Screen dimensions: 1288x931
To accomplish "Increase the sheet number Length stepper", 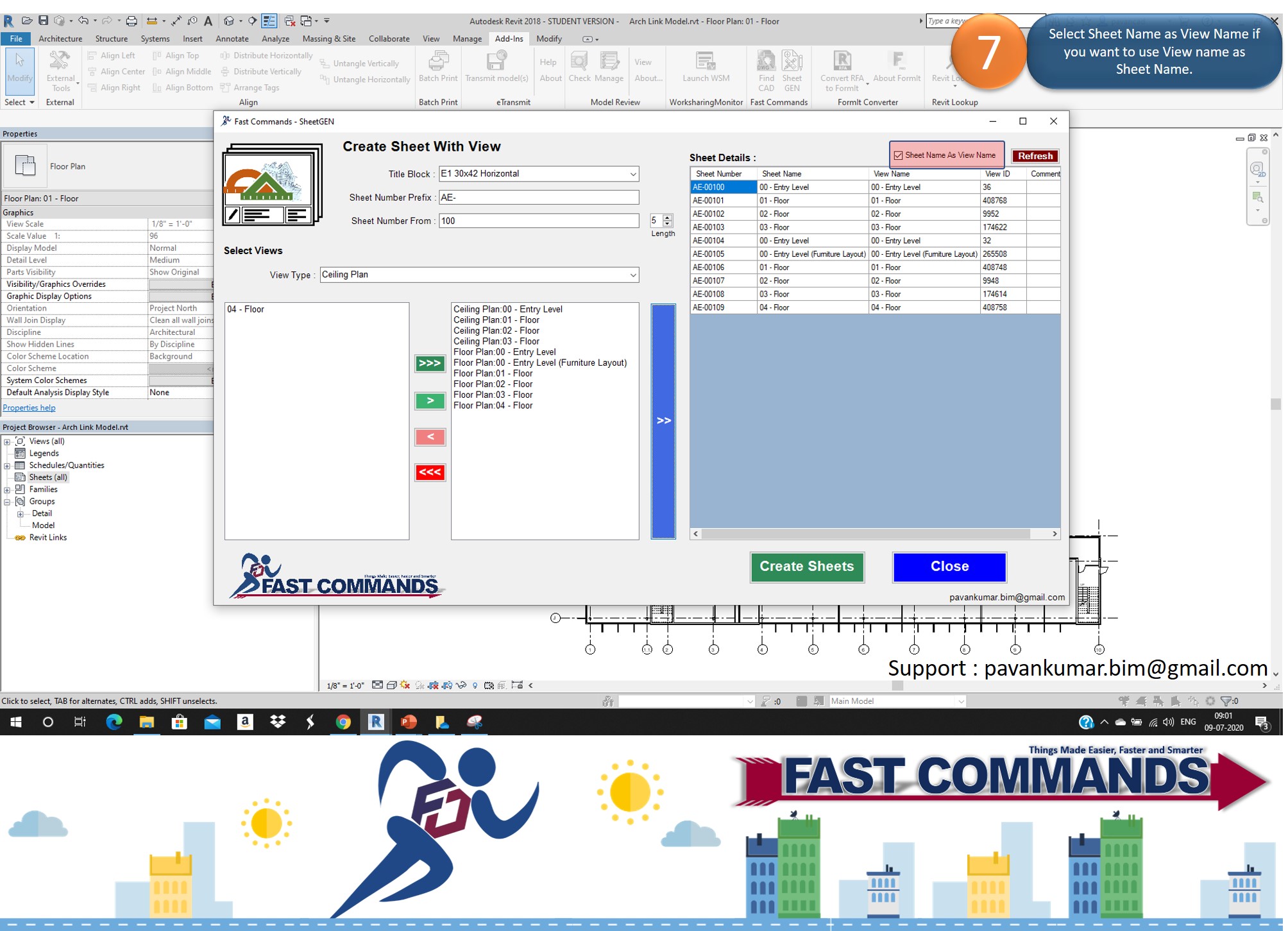I will pos(668,218).
